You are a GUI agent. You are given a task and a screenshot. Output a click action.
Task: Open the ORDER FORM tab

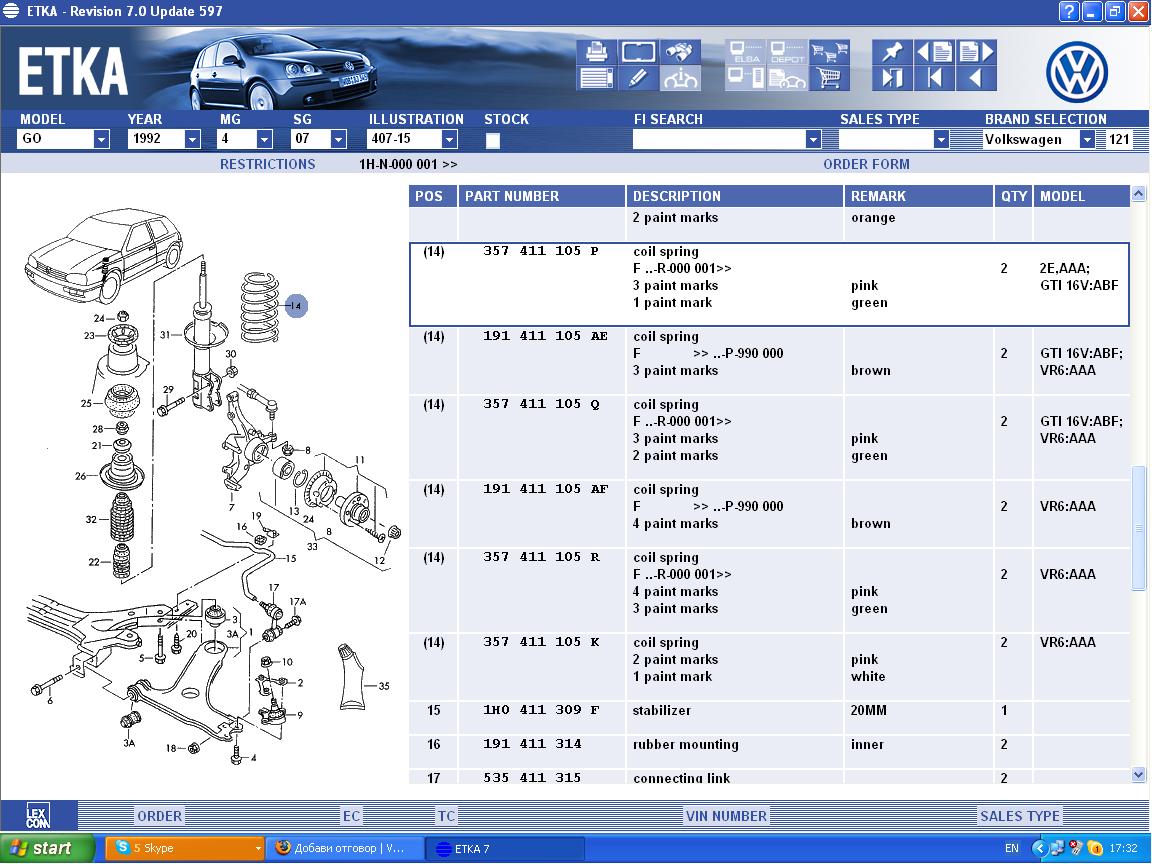[x=866, y=164]
